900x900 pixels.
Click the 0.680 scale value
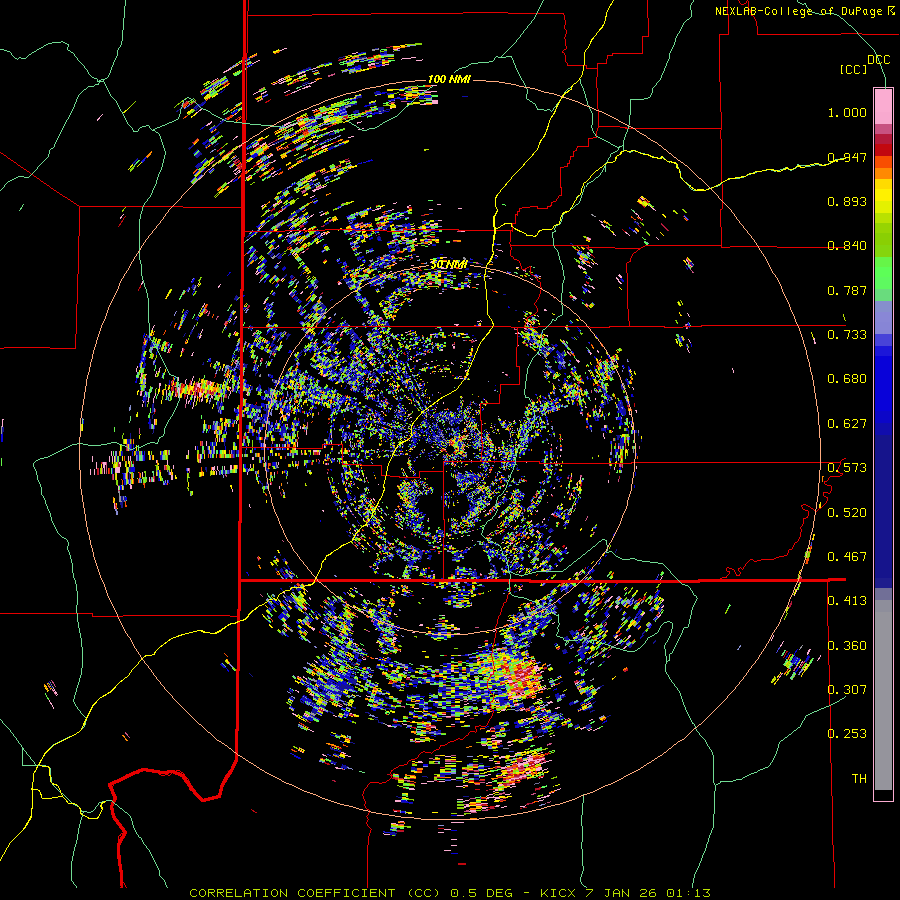pyautogui.click(x=847, y=379)
